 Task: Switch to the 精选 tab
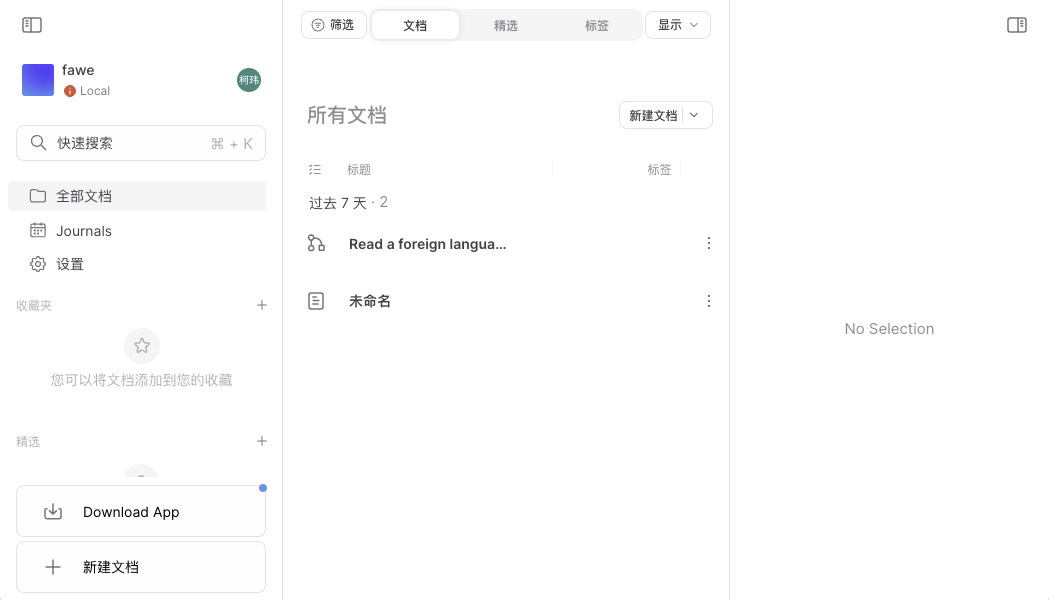[506, 26]
